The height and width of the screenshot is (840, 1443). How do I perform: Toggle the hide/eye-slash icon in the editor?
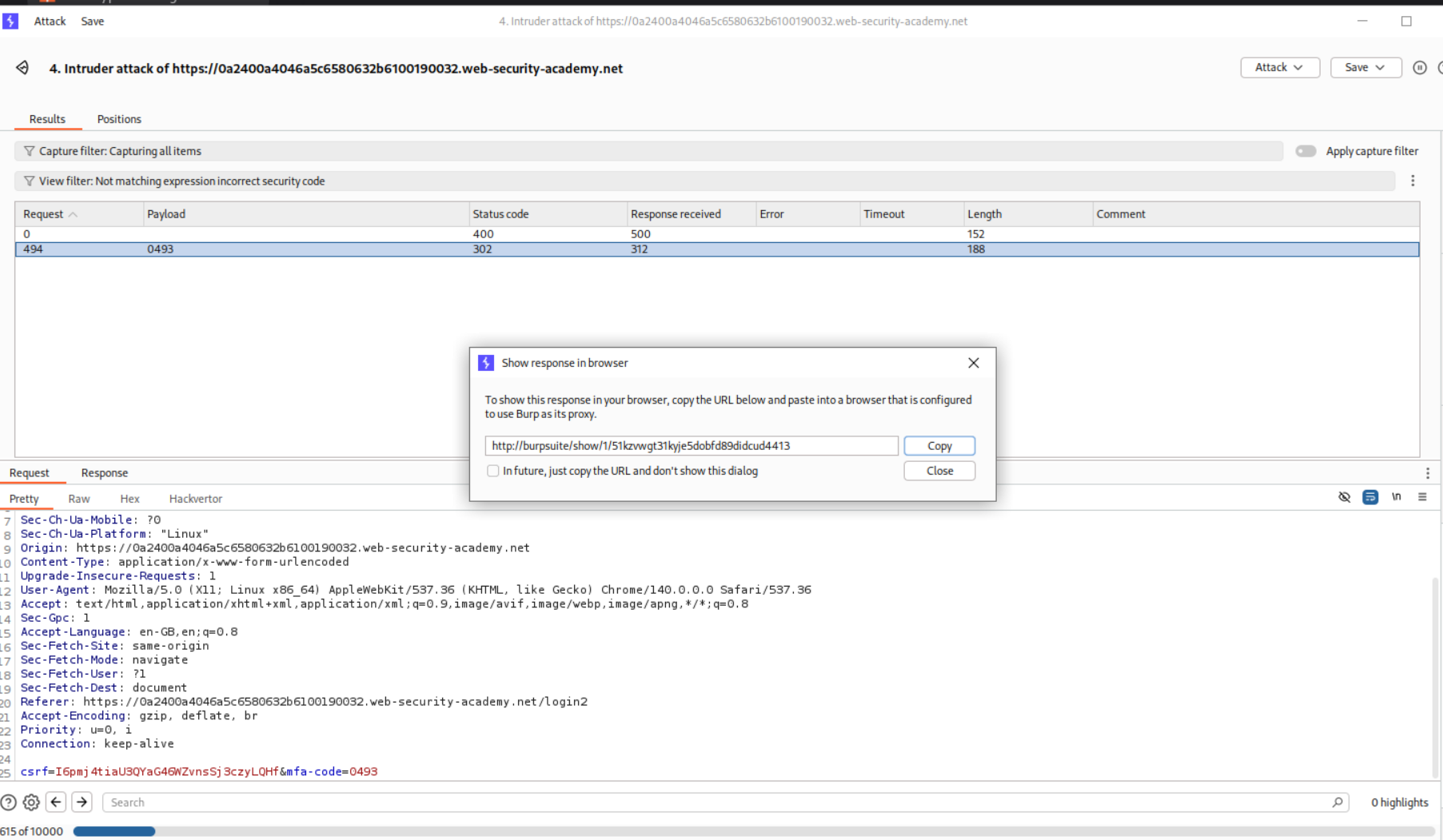[x=1344, y=497]
